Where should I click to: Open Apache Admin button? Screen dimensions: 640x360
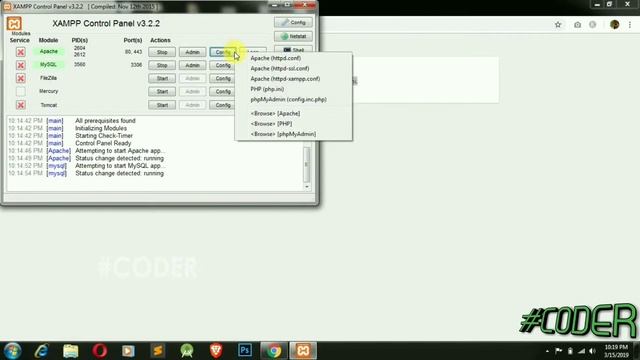point(192,52)
